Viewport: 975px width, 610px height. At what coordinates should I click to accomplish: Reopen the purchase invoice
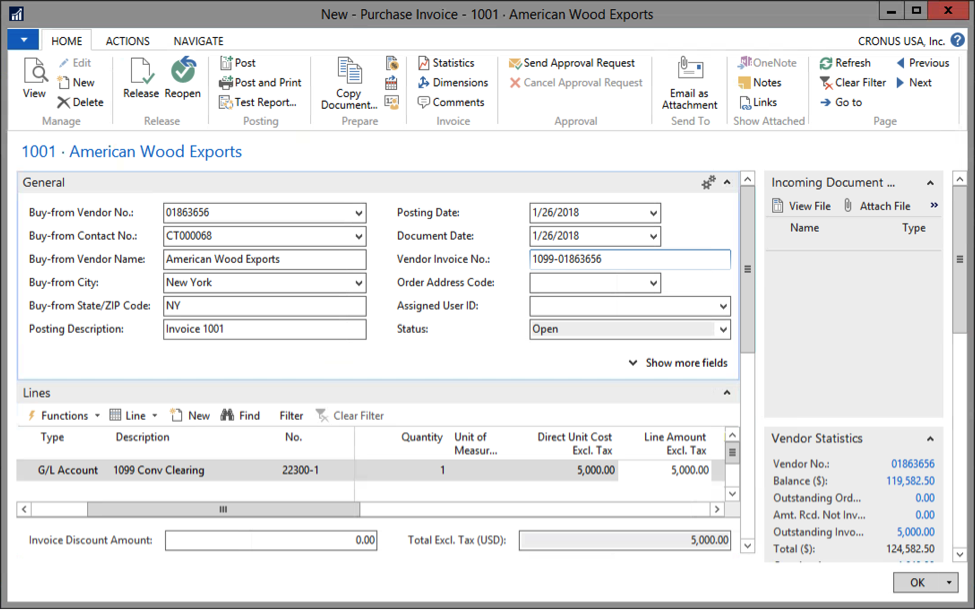pyautogui.click(x=183, y=78)
